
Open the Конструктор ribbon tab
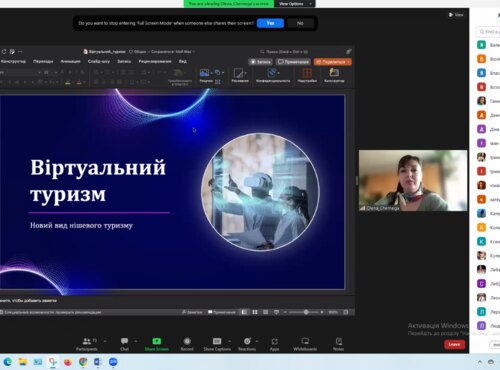[x=13, y=61]
